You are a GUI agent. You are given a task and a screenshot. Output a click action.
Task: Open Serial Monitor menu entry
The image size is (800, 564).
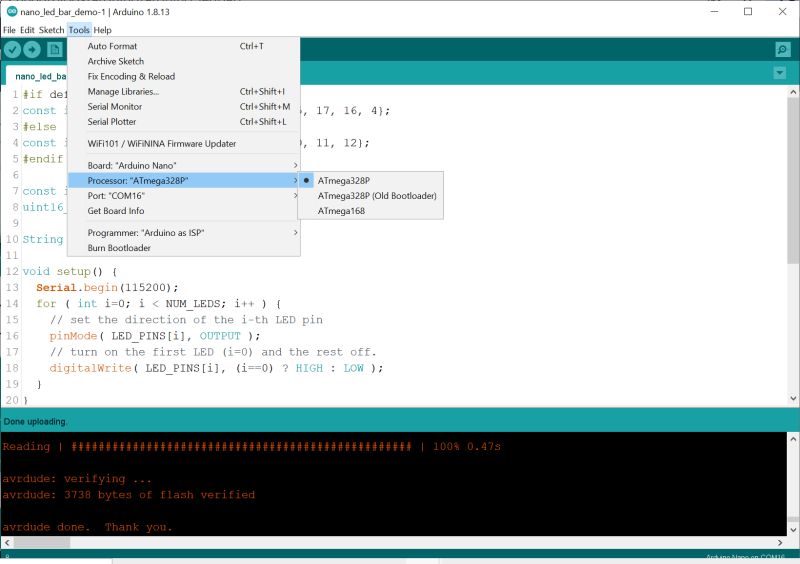point(184,107)
